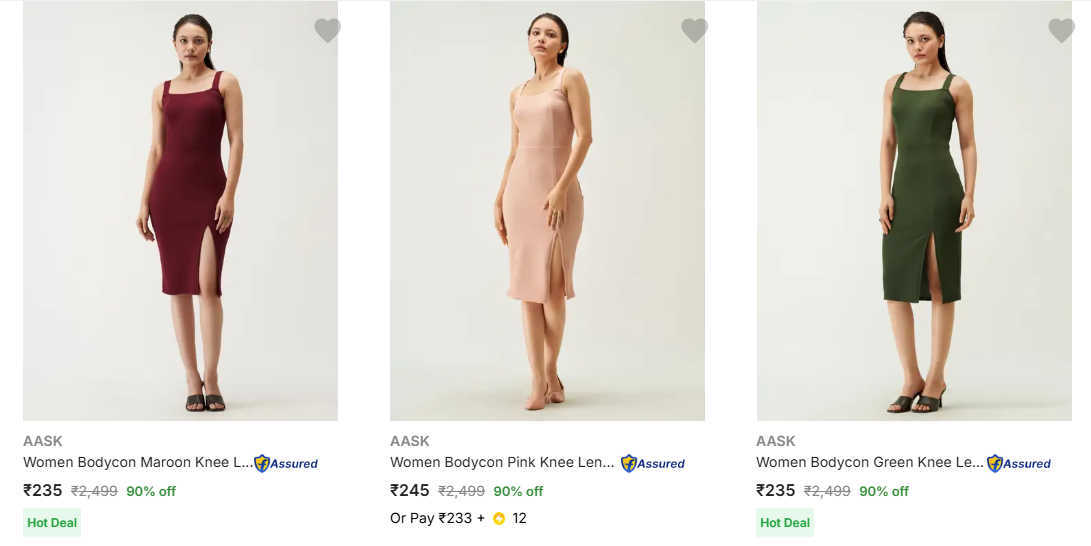Click Assured badge on maroon dress
Viewport: 1091px width, 546px height.
coord(286,463)
